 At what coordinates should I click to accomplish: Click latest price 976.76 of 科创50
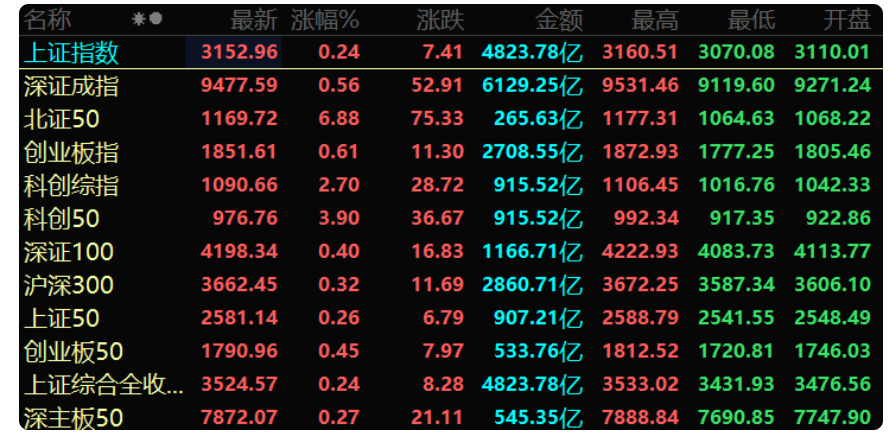coord(245,218)
